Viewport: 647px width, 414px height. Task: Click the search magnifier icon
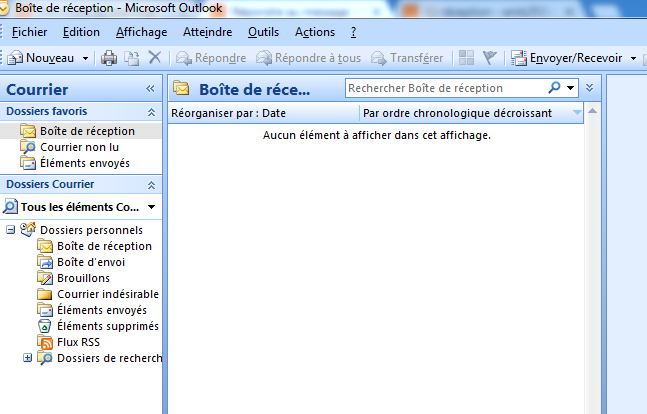pyautogui.click(x=555, y=88)
